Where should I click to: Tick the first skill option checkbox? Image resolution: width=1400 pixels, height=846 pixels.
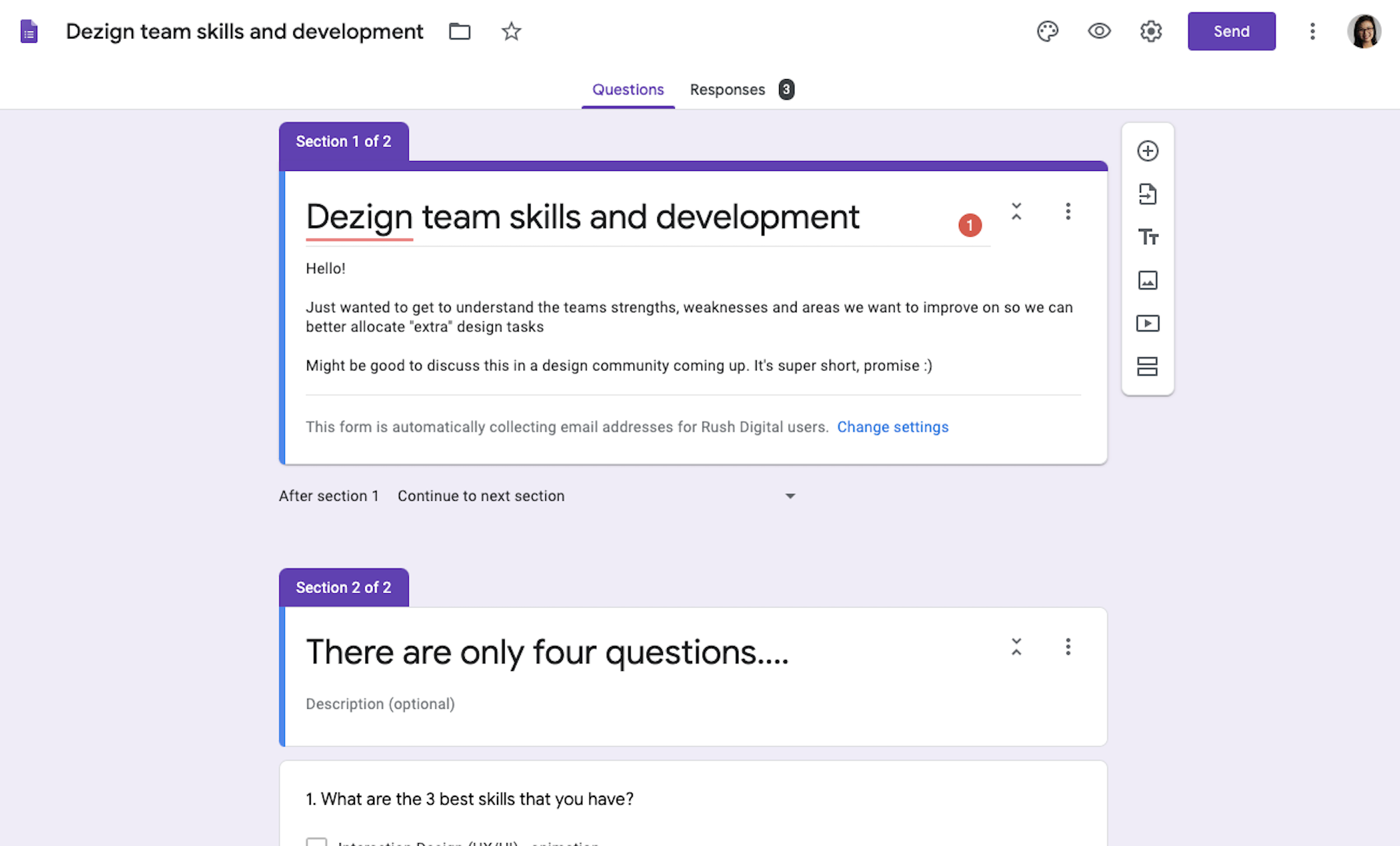(x=316, y=842)
